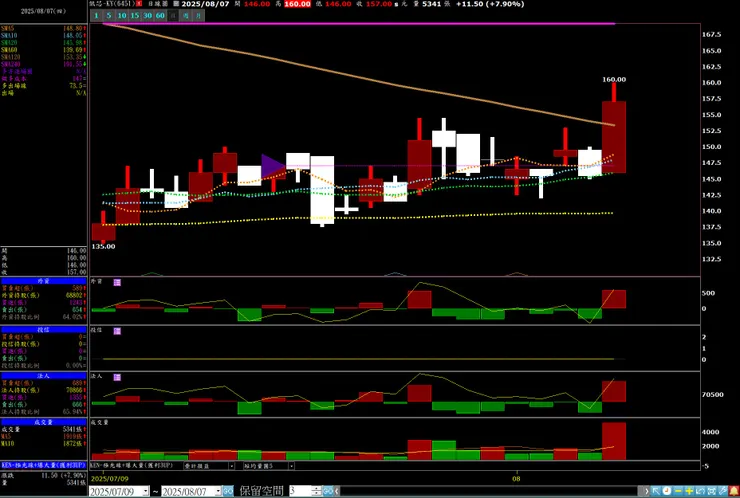
Task: Click the SMA60 legend row
Action: [43, 50]
